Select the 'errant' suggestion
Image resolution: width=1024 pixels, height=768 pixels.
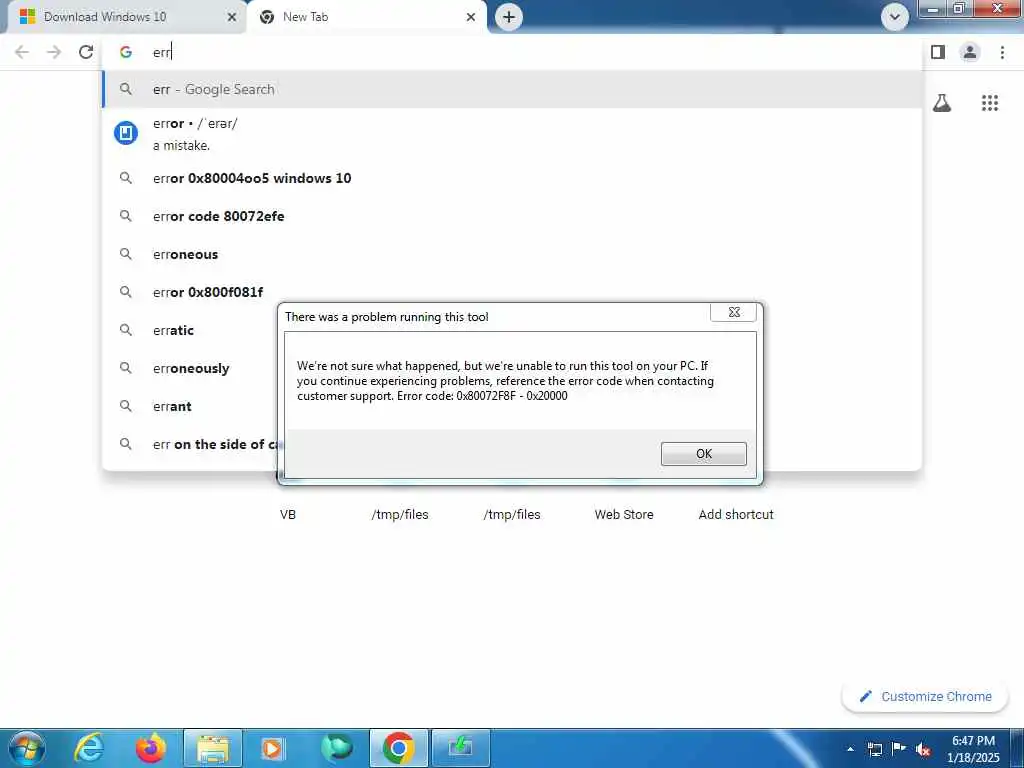(x=189, y=406)
